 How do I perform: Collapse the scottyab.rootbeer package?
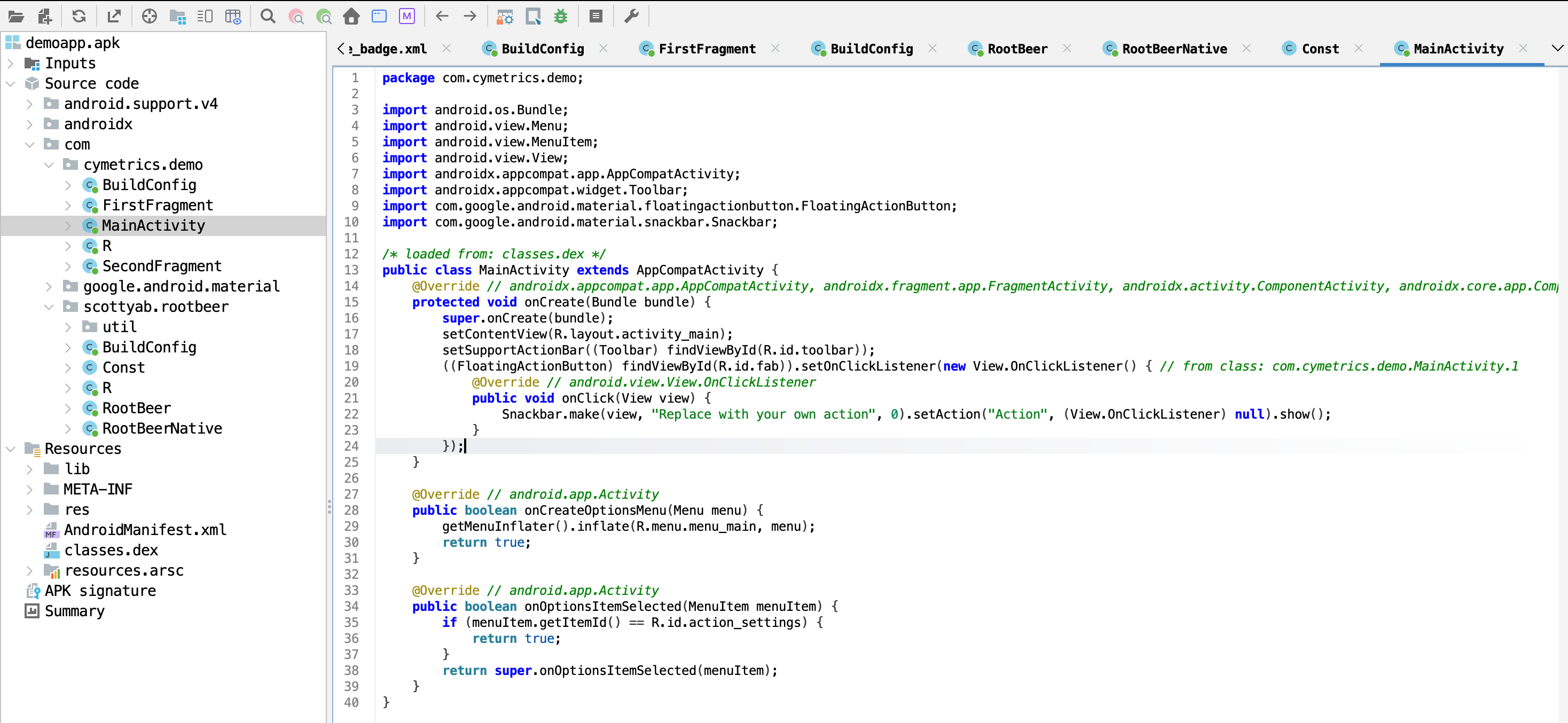pyautogui.click(x=49, y=307)
